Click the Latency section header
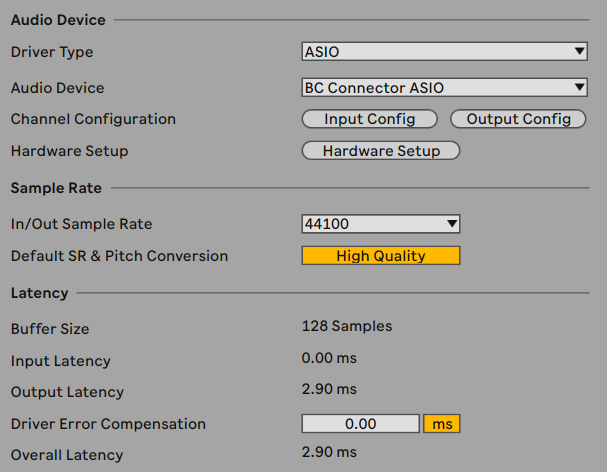 (x=39, y=293)
